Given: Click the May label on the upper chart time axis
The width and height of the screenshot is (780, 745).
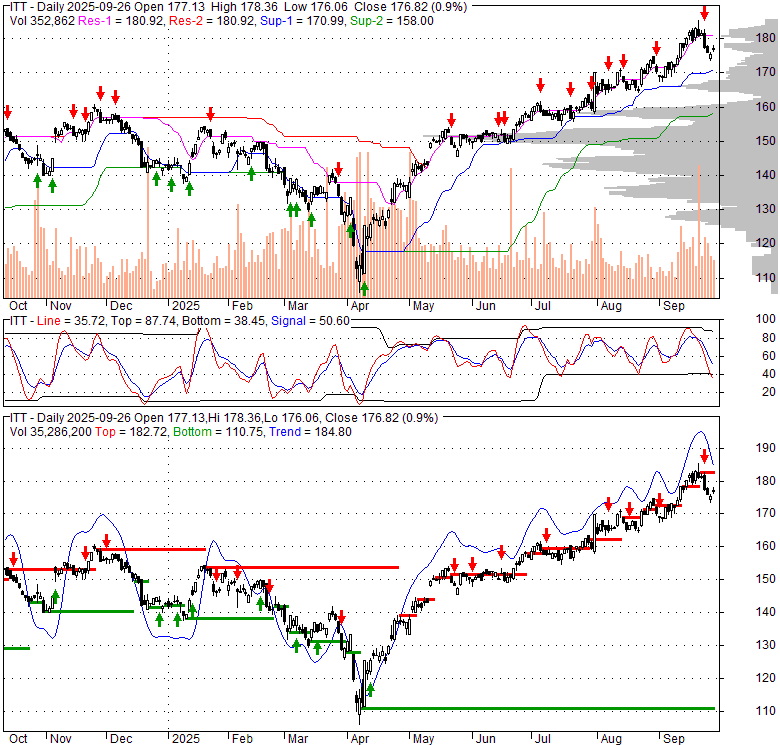Looking at the screenshot, I should [x=423, y=306].
